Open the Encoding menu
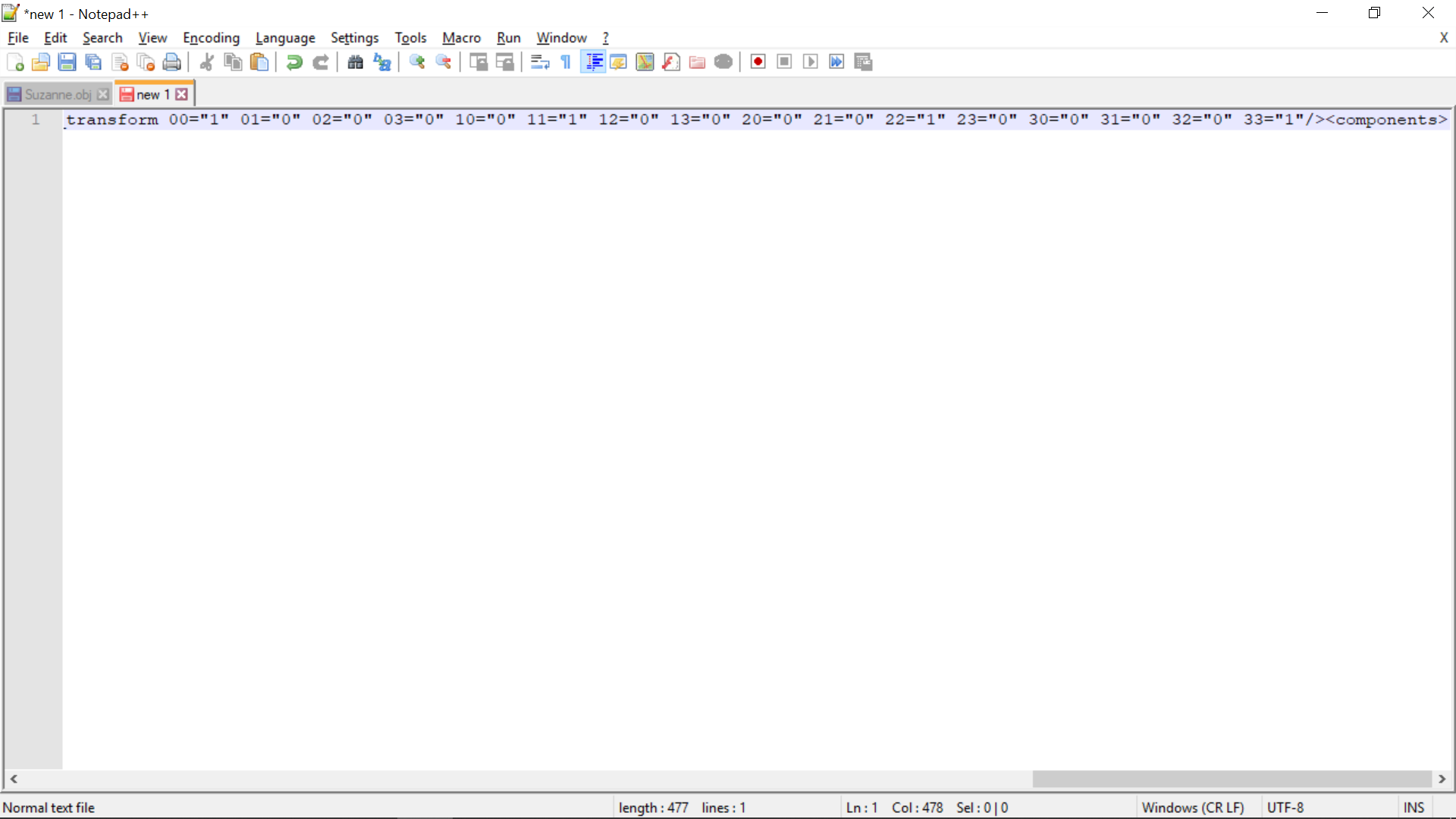Image resolution: width=1456 pixels, height=819 pixels. click(211, 38)
